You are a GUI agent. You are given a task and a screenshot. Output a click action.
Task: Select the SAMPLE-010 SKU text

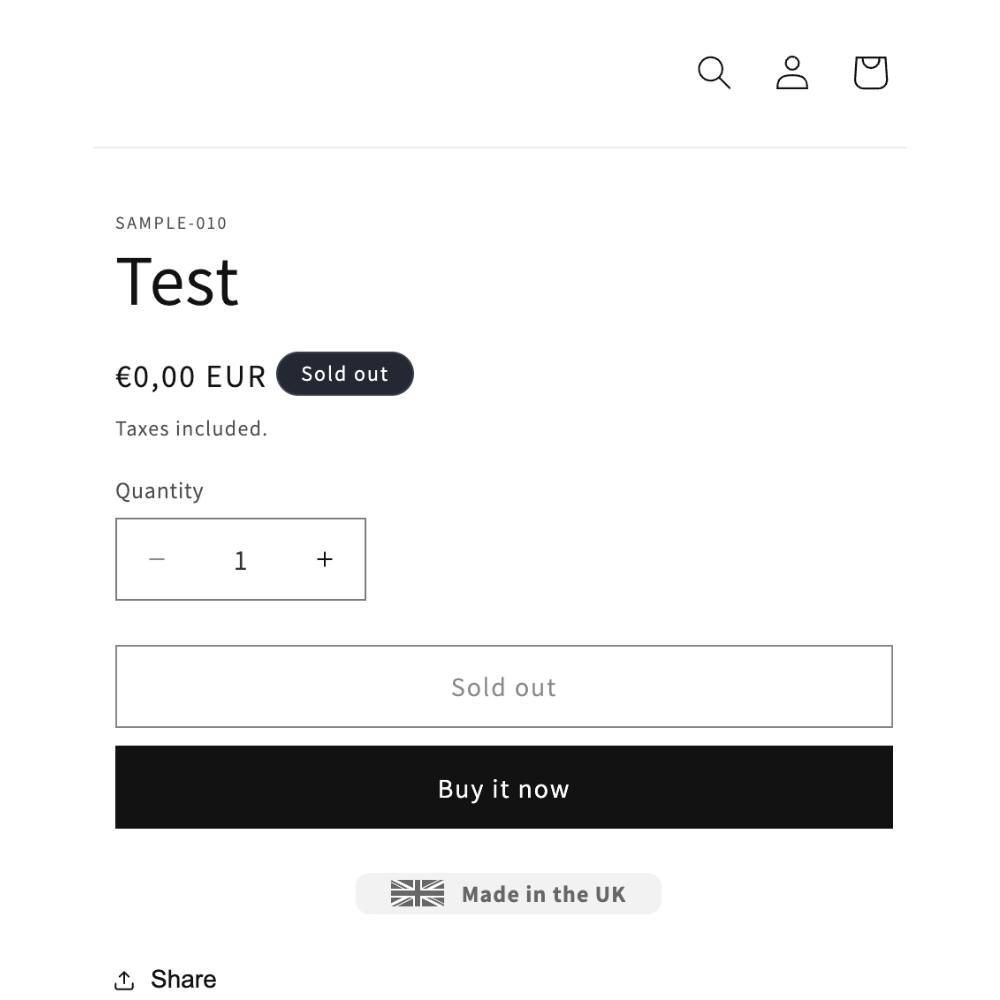[x=171, y=223]
